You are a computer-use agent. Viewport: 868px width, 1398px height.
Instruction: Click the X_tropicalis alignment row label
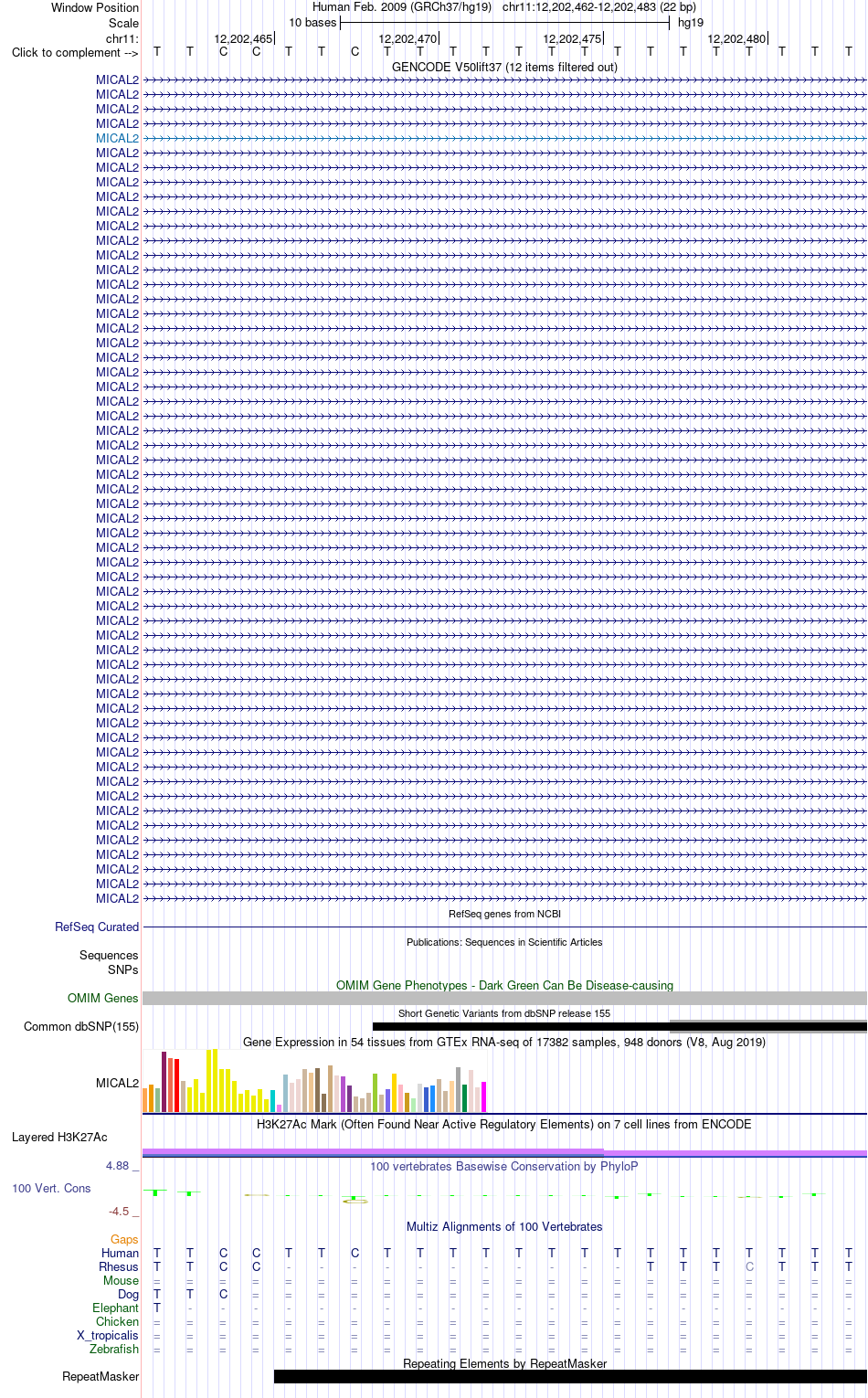pos(108,1335)
